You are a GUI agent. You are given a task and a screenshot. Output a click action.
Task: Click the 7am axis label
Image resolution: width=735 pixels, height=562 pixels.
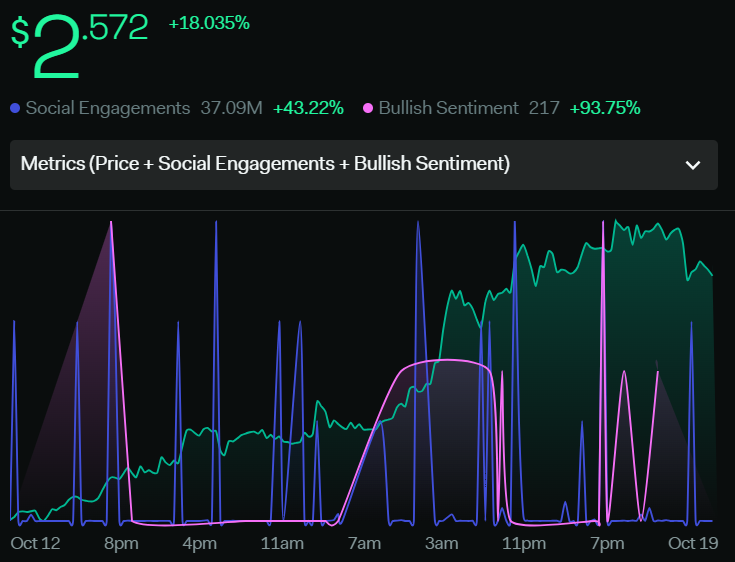click(364, 544)
